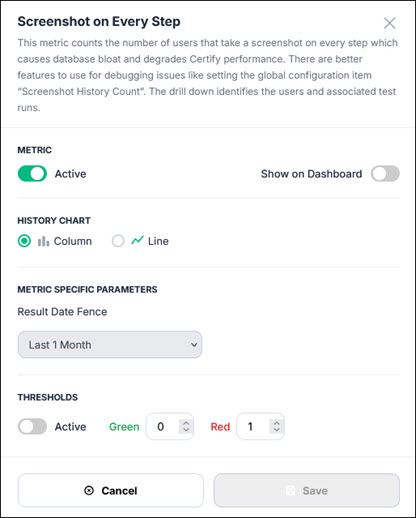Enable the Show on Dashboard toggle
416x518 pixels.
[385, 174]
